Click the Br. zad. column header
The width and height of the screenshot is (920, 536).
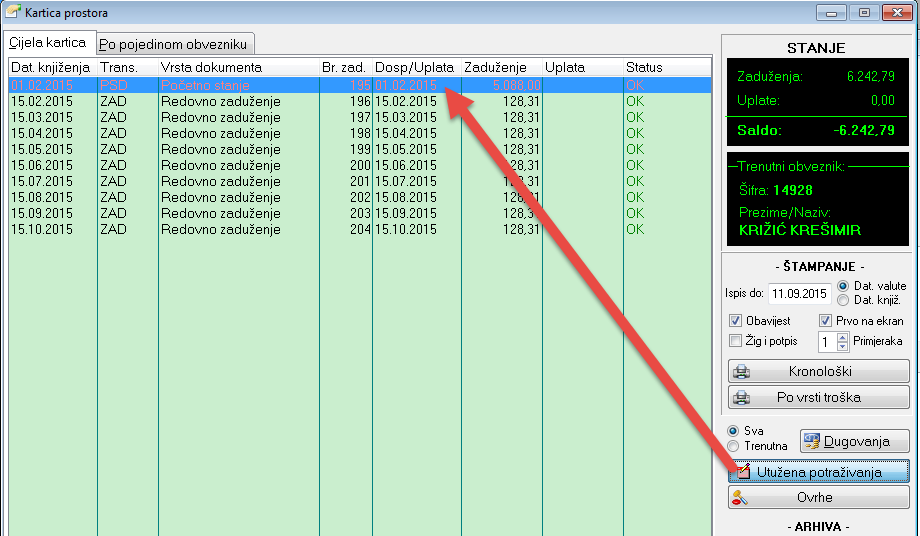346,67
